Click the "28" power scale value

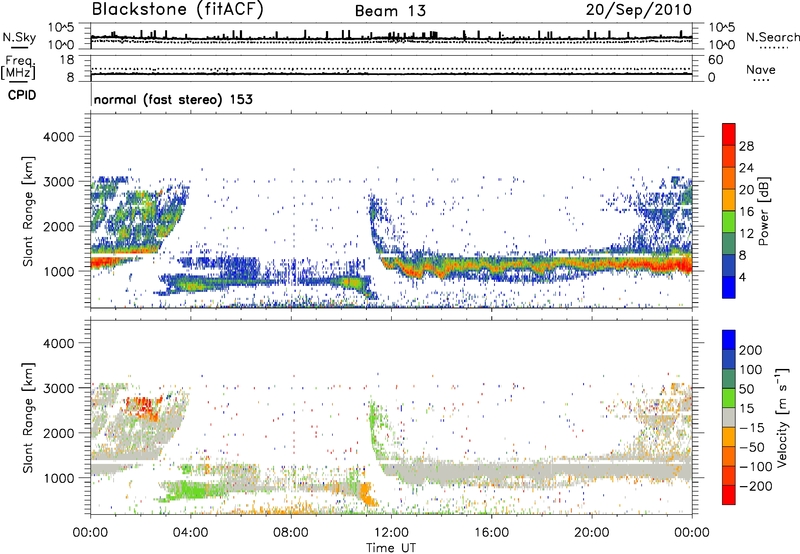[x=746, y=146]
